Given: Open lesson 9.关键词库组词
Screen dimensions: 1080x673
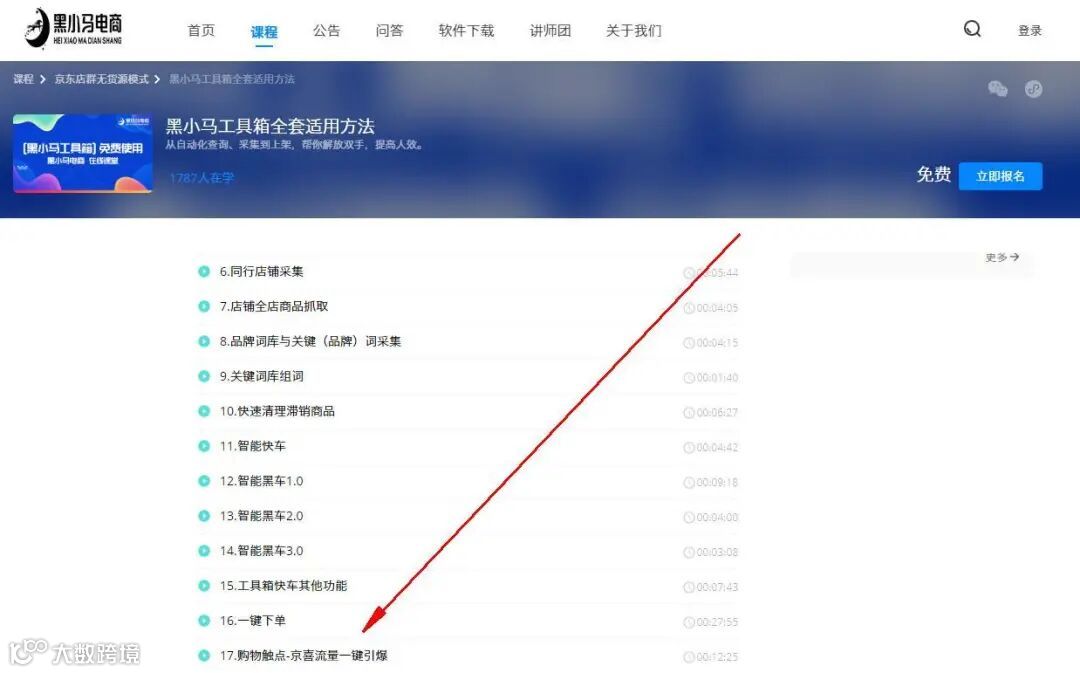Looking at the screenshot, I should point(262,376).
